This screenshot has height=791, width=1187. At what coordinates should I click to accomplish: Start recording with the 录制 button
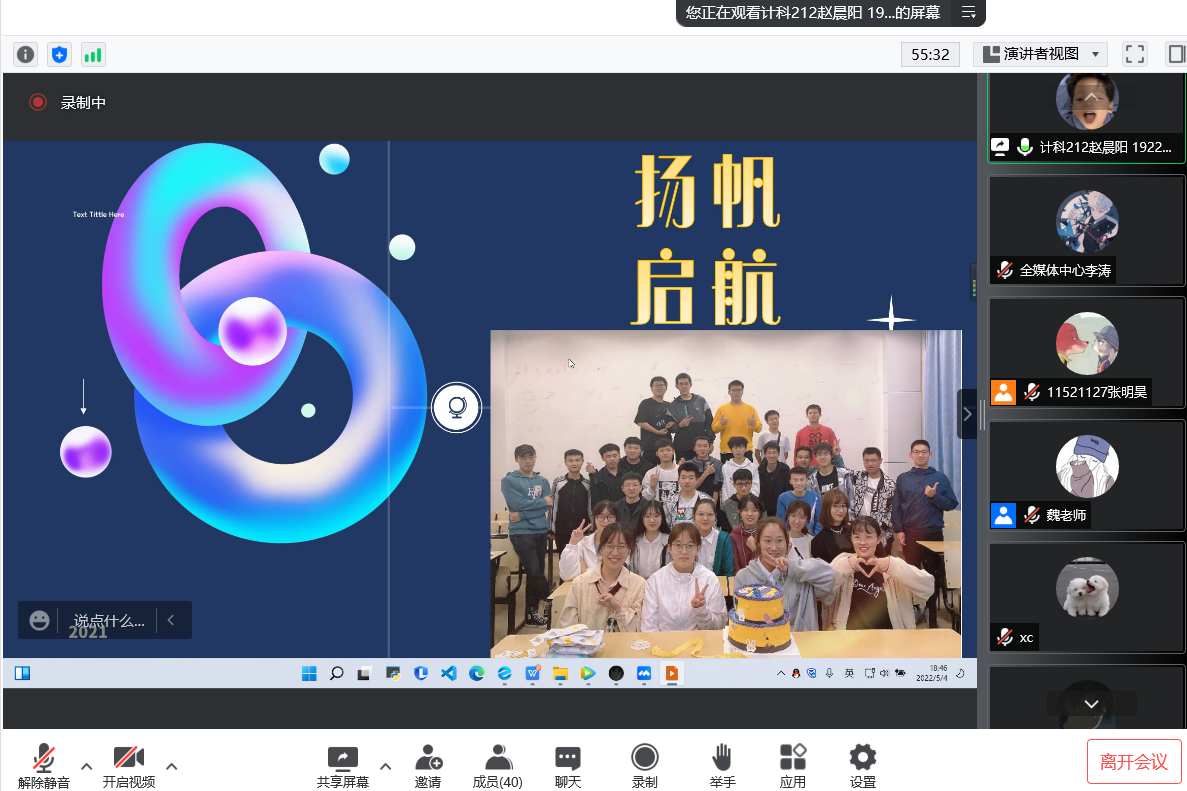(x=645, y=766)
